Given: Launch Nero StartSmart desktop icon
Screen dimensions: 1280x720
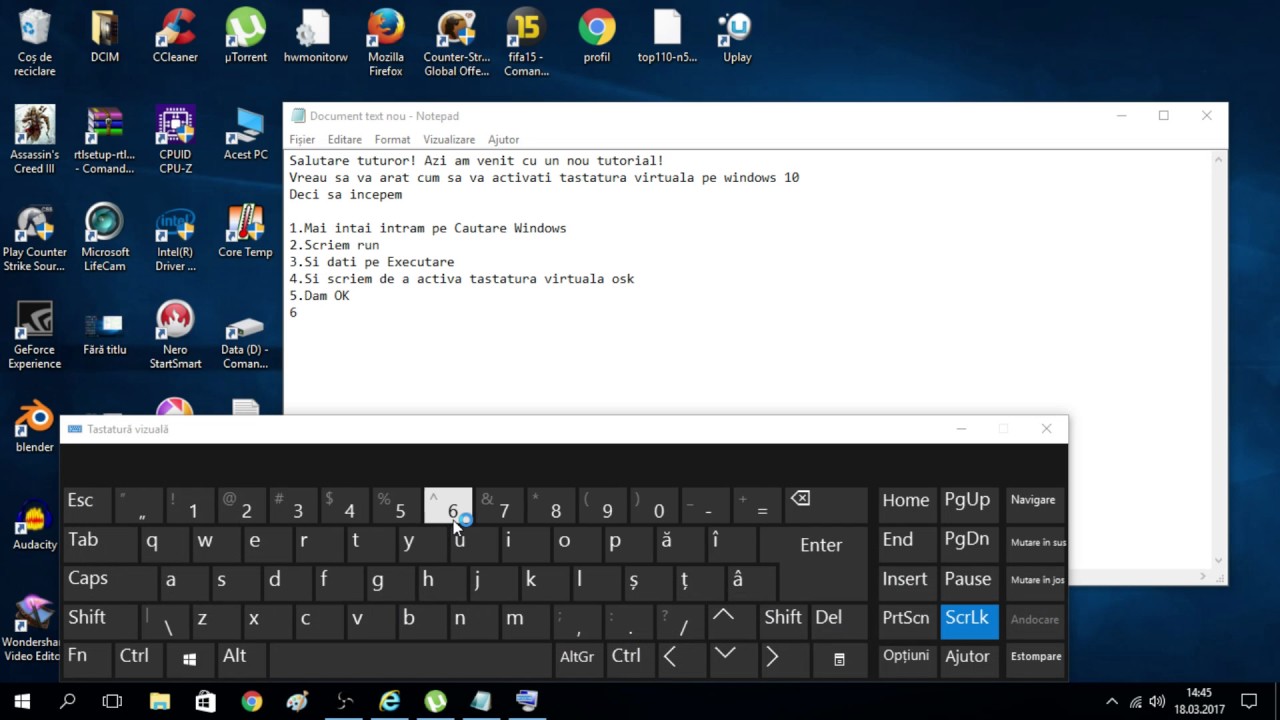Looking at the screenshot, I should pos(175,335).
